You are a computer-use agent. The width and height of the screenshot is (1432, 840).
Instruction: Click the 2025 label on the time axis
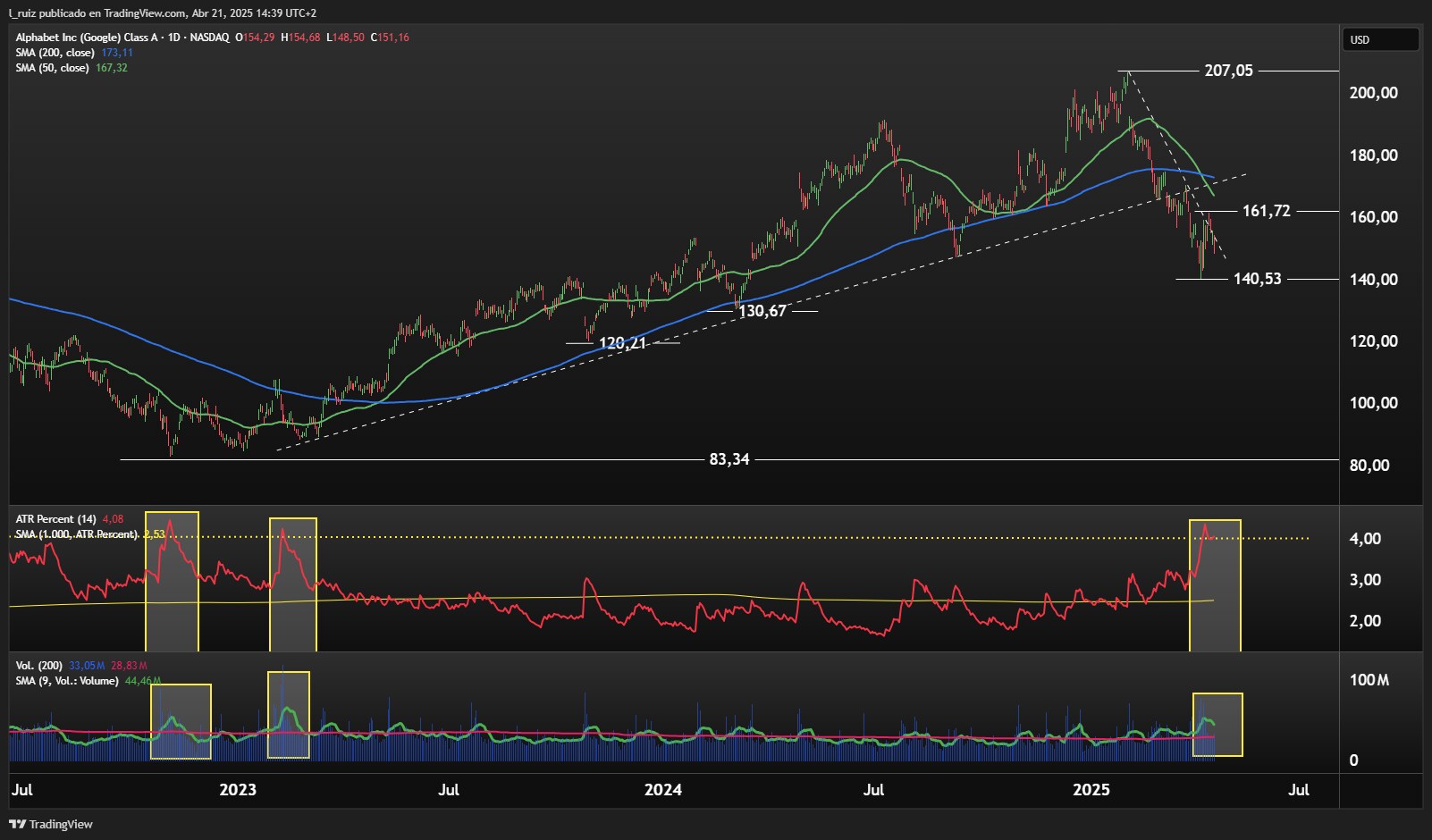click(x=1091, y=790)
